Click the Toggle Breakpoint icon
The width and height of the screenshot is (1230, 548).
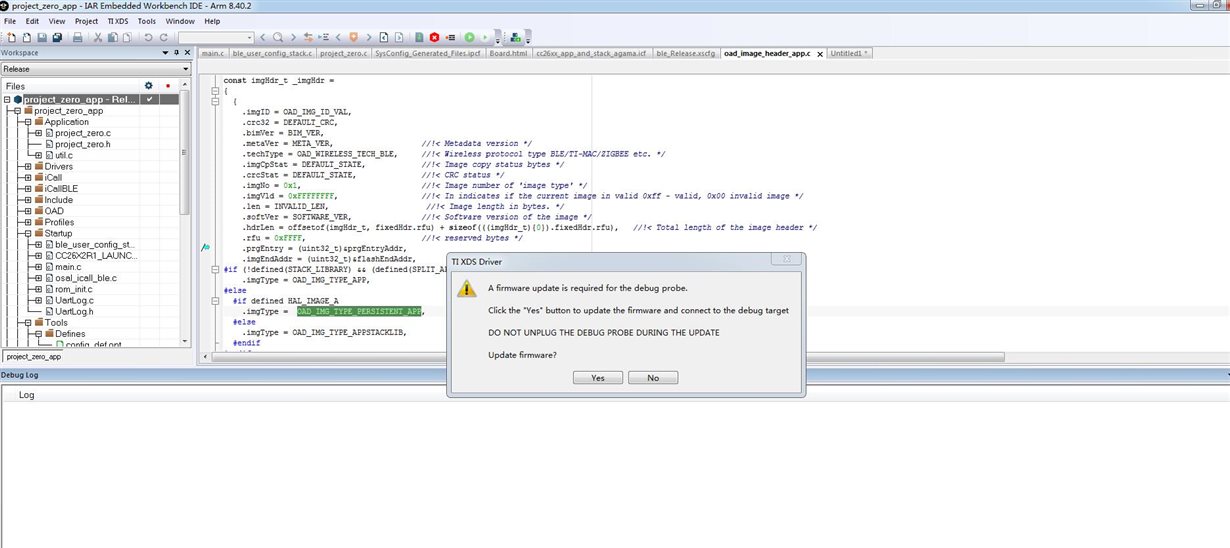pos(450,37)
